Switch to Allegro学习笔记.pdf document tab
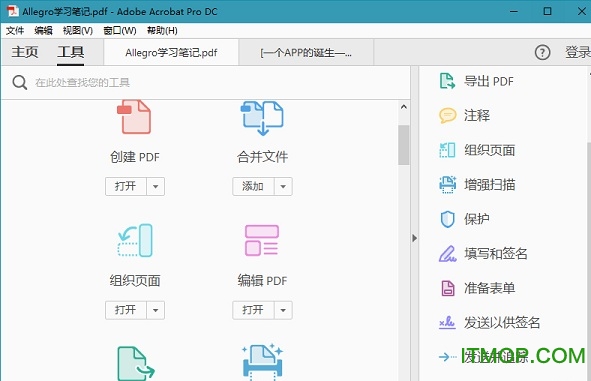The width and height of the screenshot is (591, 381). coord(171,52)
